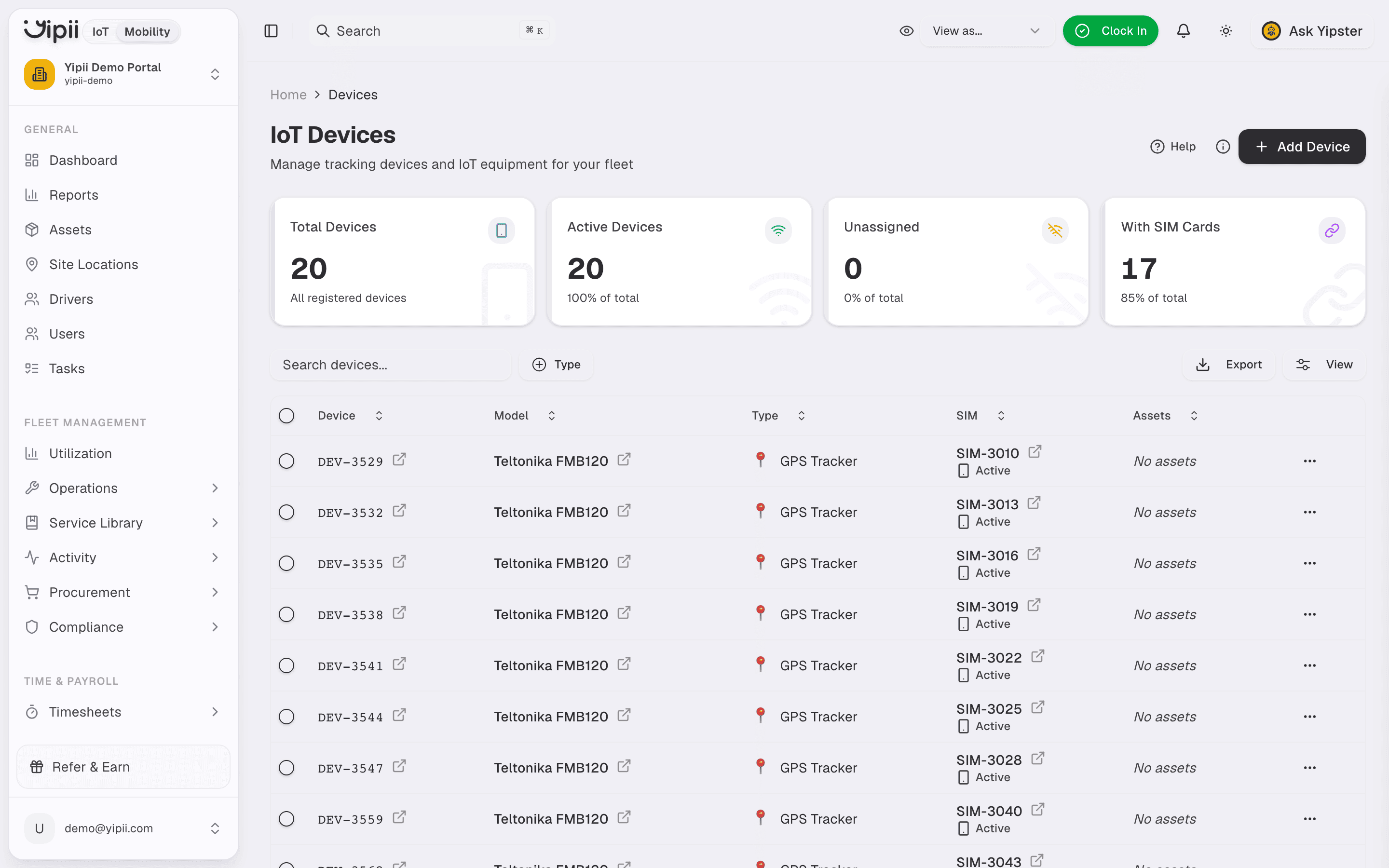Click With SIM Cards link icon
The width and height of the screenshot is (1389, 868).
1332,230
